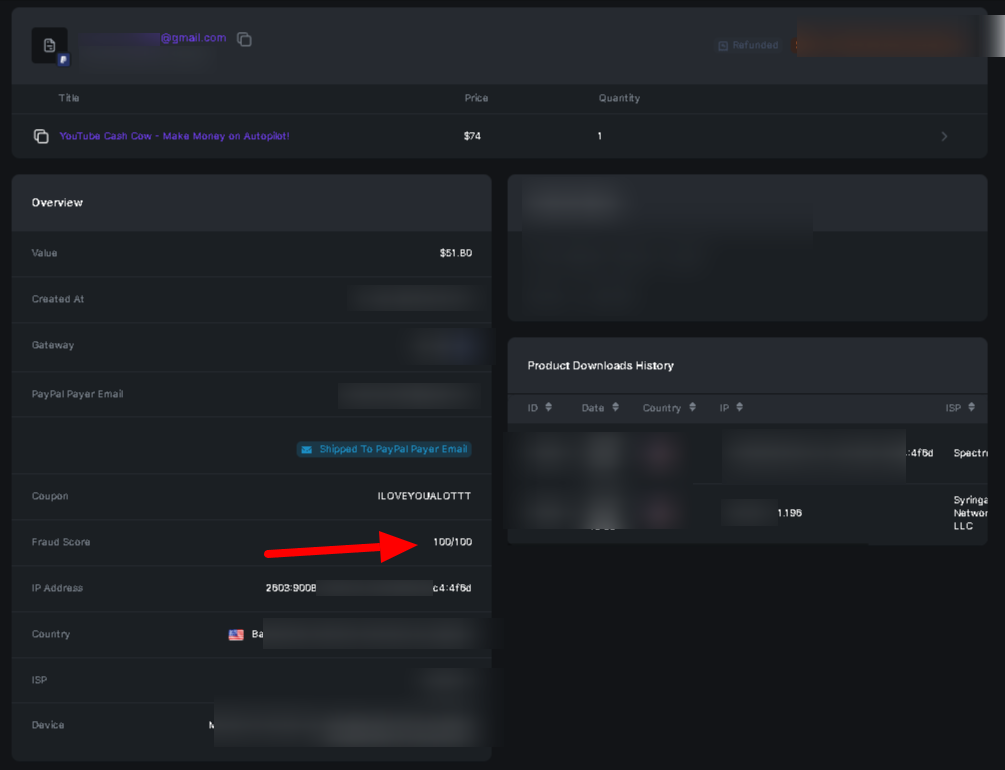Select the ILOVEYOUALOTTT coupon code
This screenshot has width=1005, height=770.
[424, 496]
